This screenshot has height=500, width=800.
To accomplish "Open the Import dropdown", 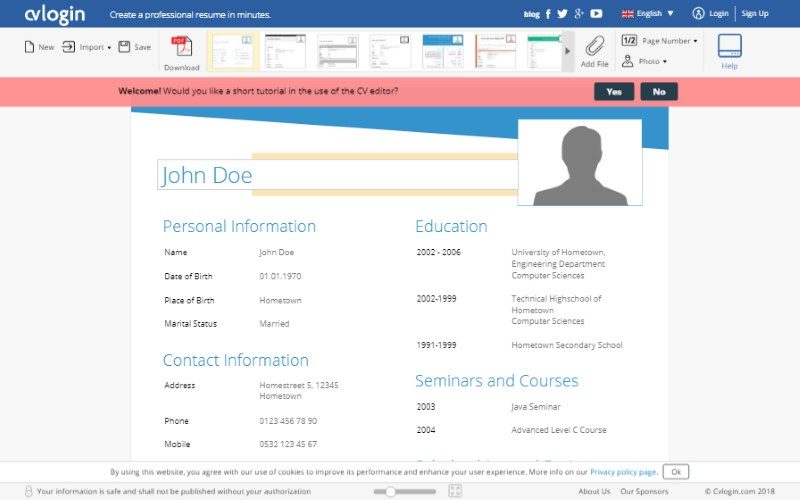I will pyautogui.click(x=86, y=47).
